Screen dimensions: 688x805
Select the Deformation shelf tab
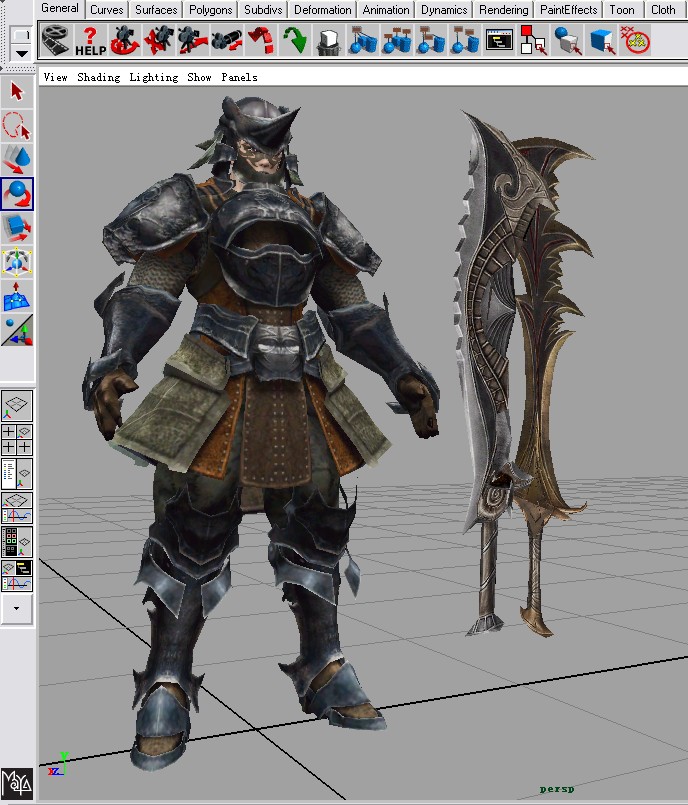[x=322, y=10]
